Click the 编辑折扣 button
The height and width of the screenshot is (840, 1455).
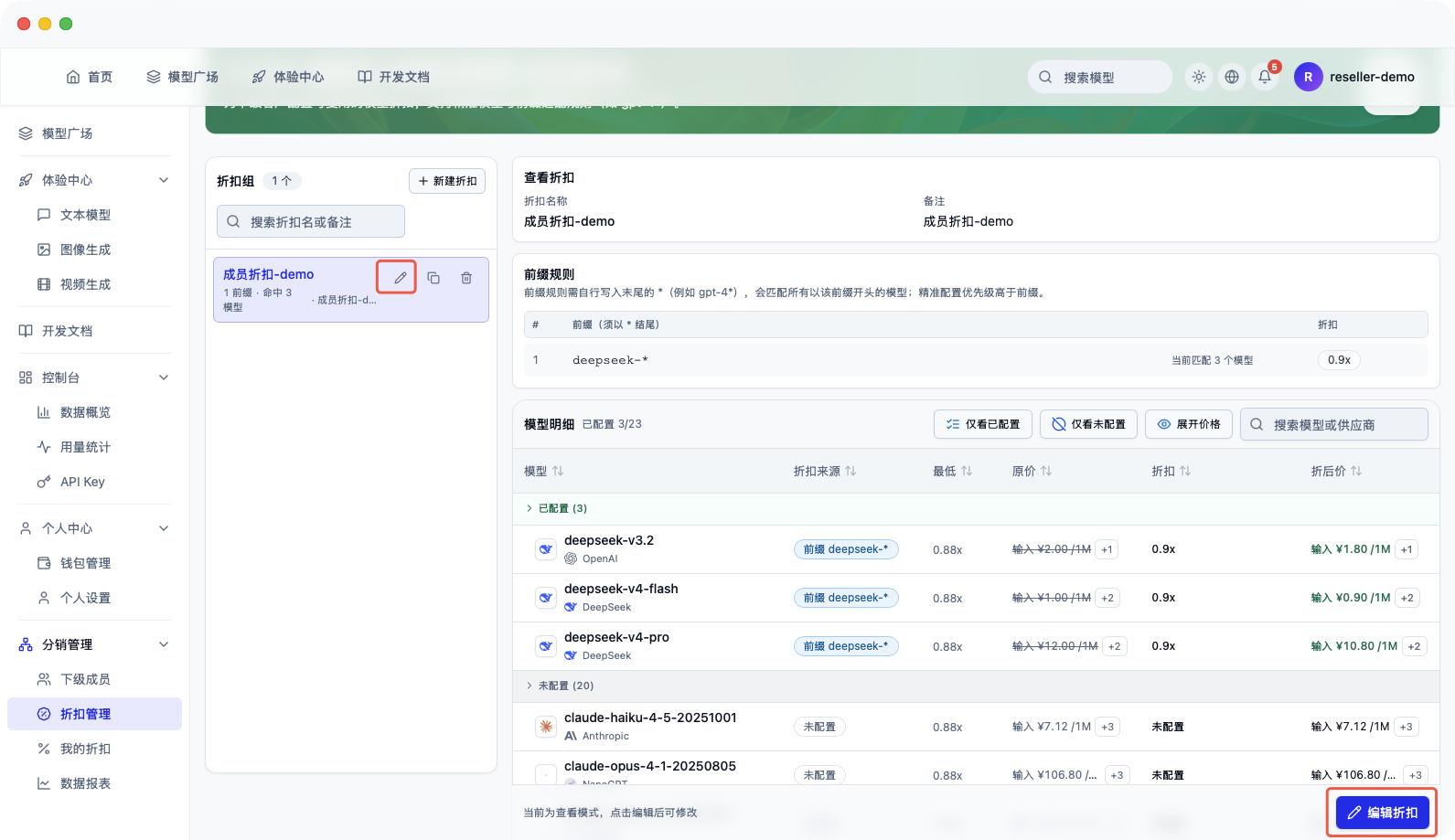coord(1383,813)
